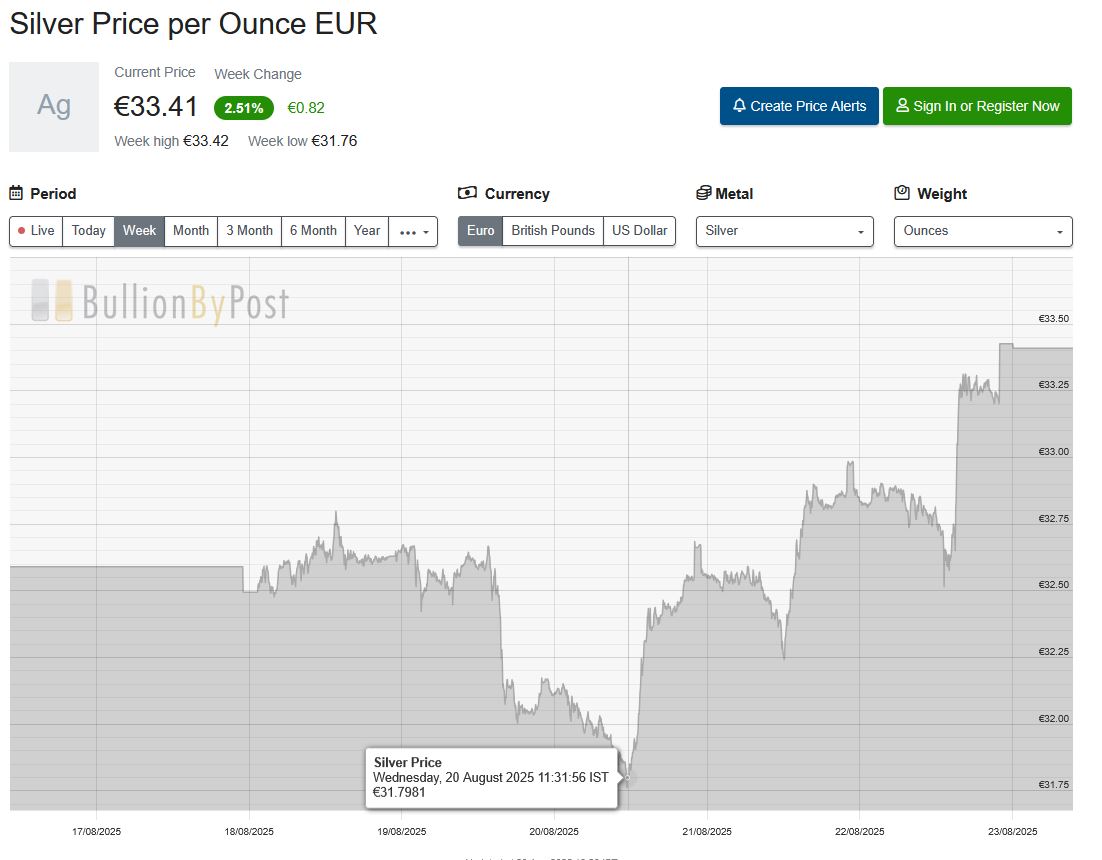Click the €32.00 y-axis label

coord(1054,718)
